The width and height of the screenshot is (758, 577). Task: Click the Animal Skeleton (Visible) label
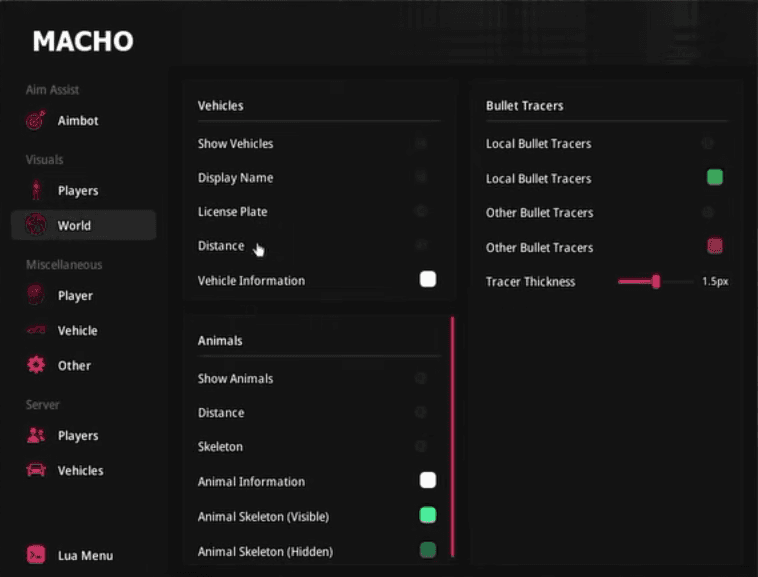(x=263, y=517)
